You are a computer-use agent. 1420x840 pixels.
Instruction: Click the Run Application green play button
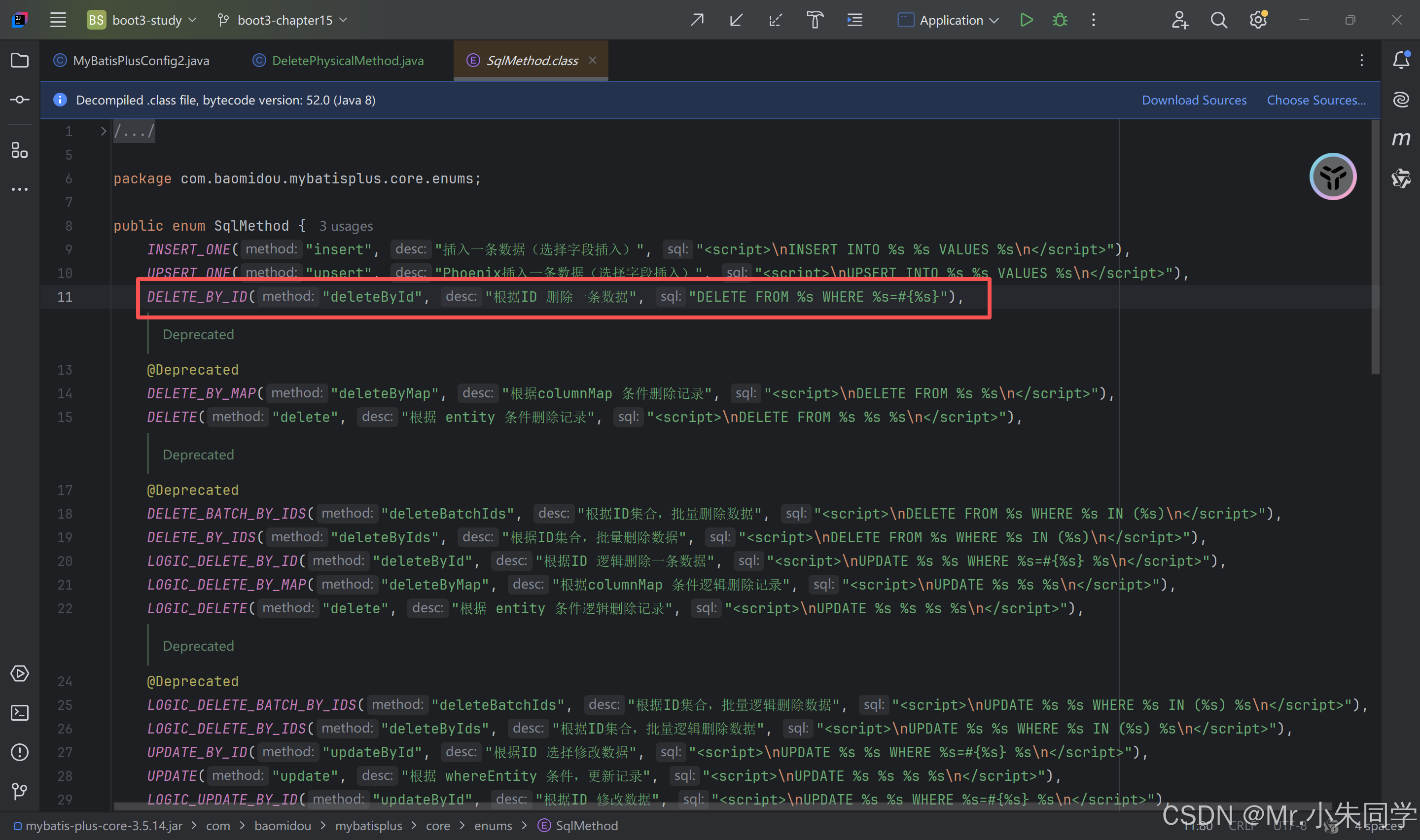[x=1026, y=20]
